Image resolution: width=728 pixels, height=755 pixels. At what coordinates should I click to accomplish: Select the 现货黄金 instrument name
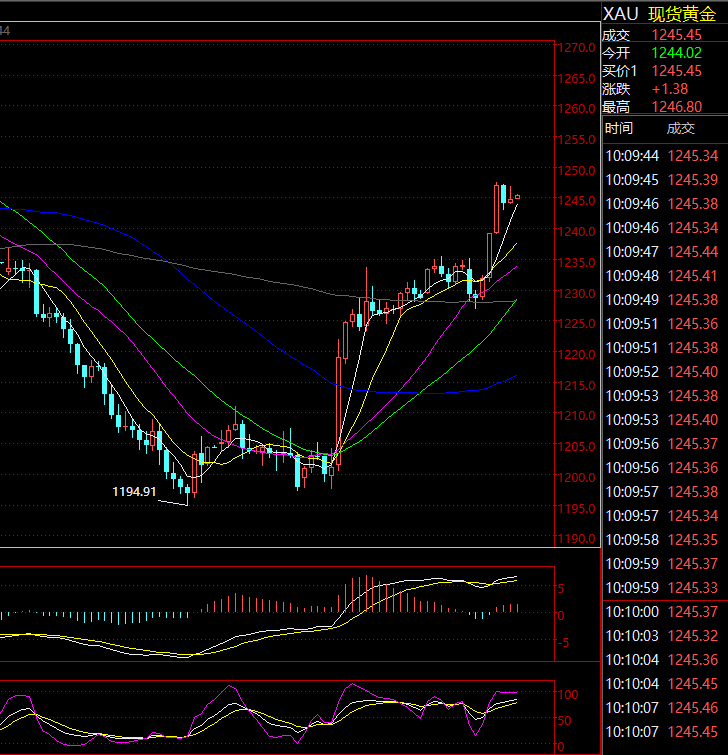[682, 14]
